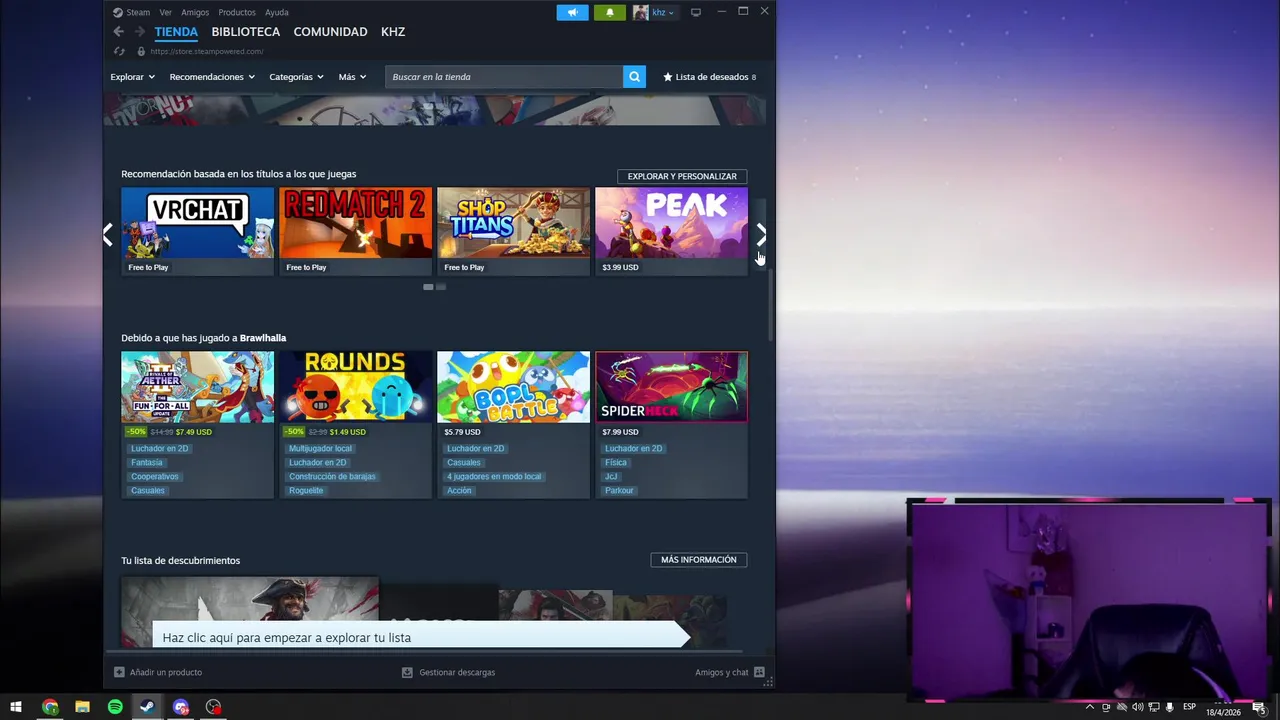
Task: Go forward with the right arrow
Action: pos(140,32)
